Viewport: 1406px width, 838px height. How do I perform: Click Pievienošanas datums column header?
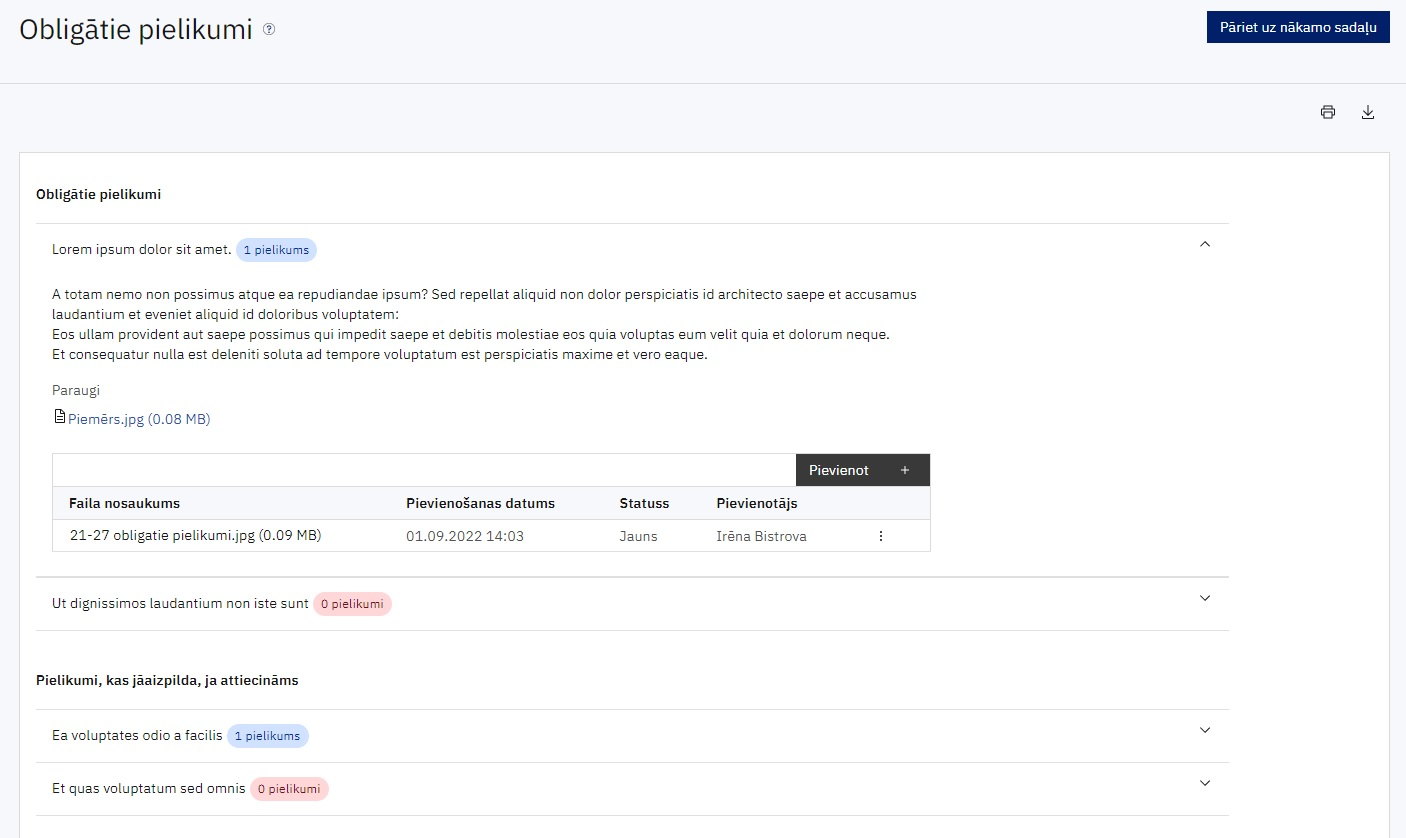(x=480, y=503)
